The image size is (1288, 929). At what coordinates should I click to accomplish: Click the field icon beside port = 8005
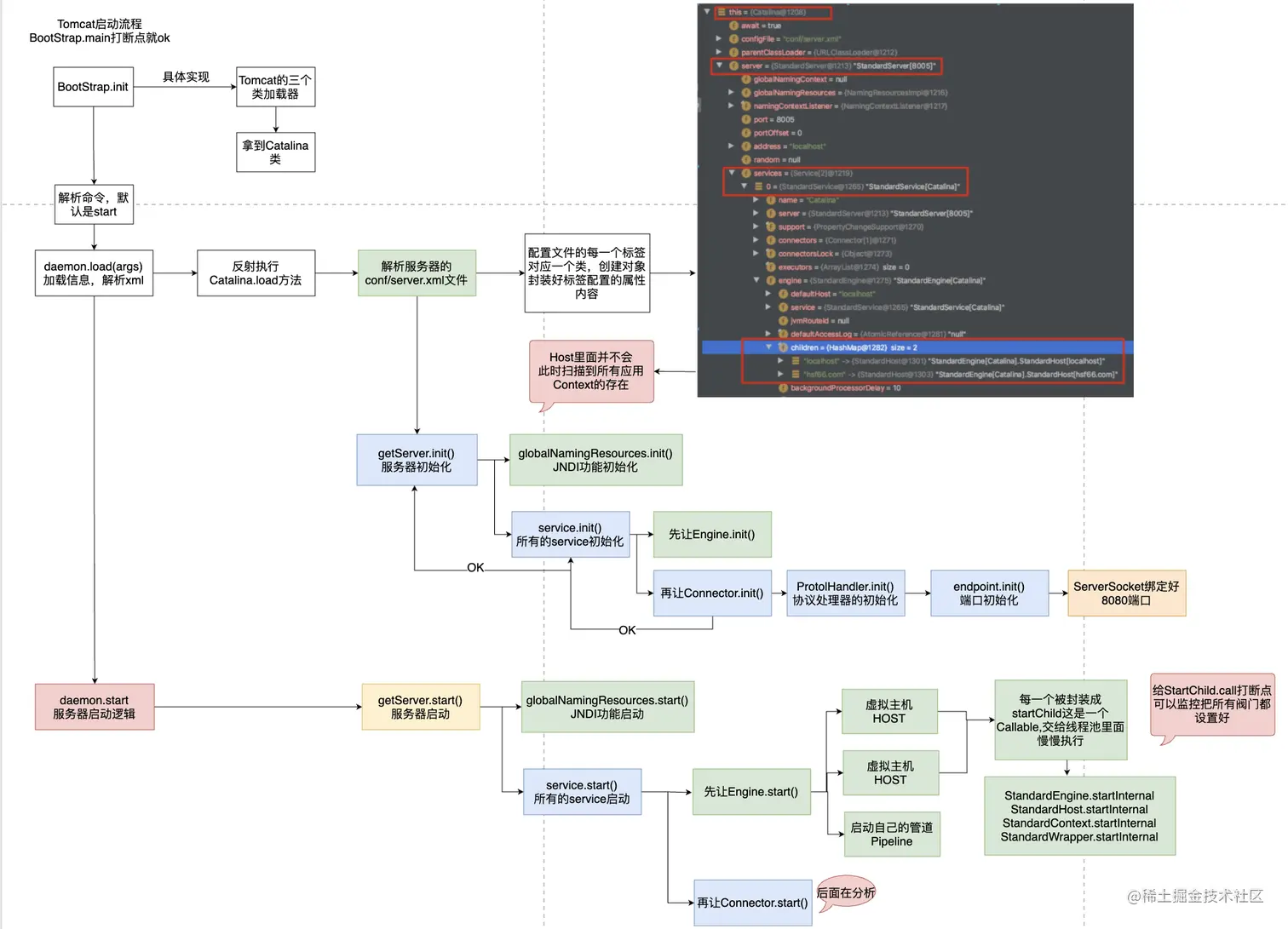746,119
